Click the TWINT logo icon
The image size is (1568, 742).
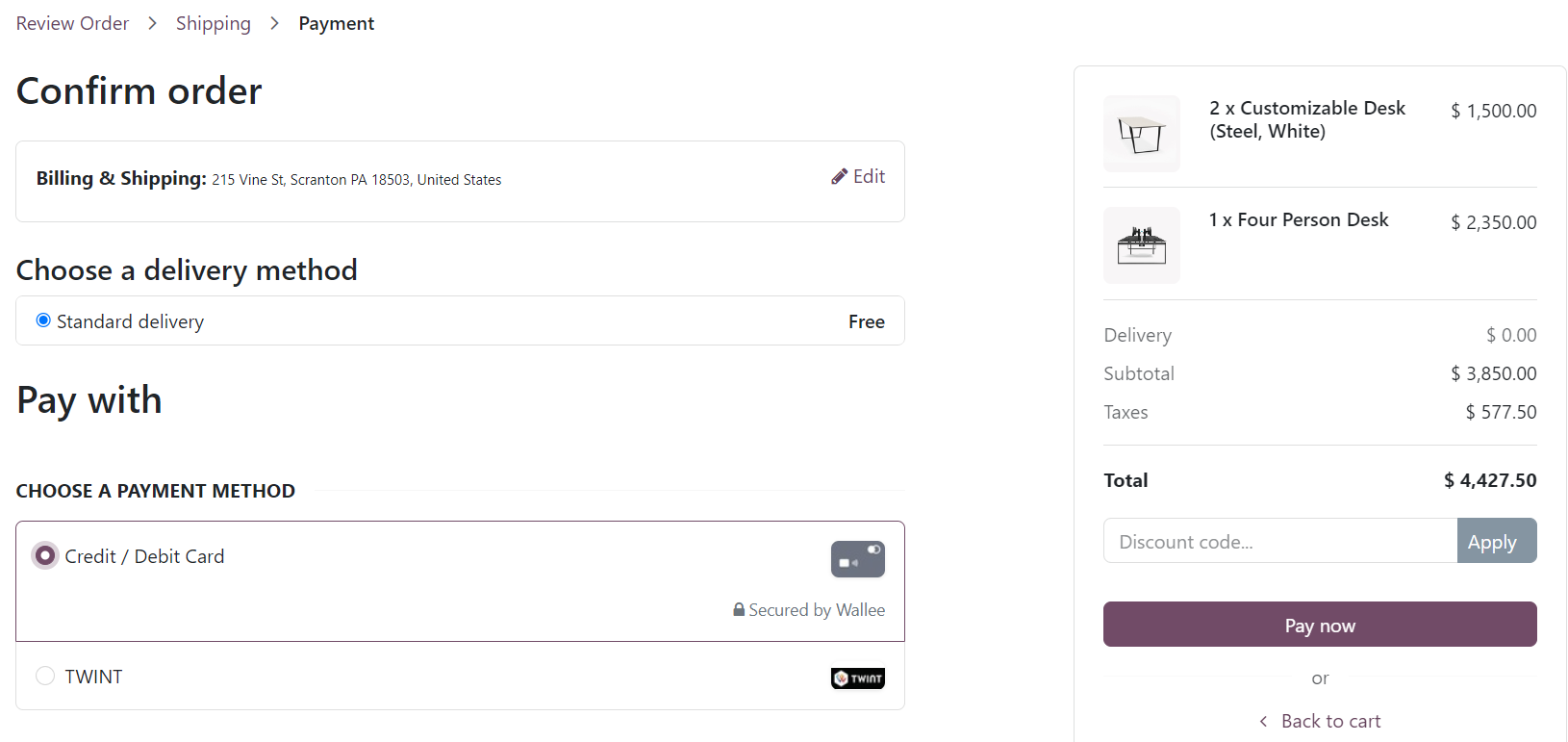(x=857, y=678)
